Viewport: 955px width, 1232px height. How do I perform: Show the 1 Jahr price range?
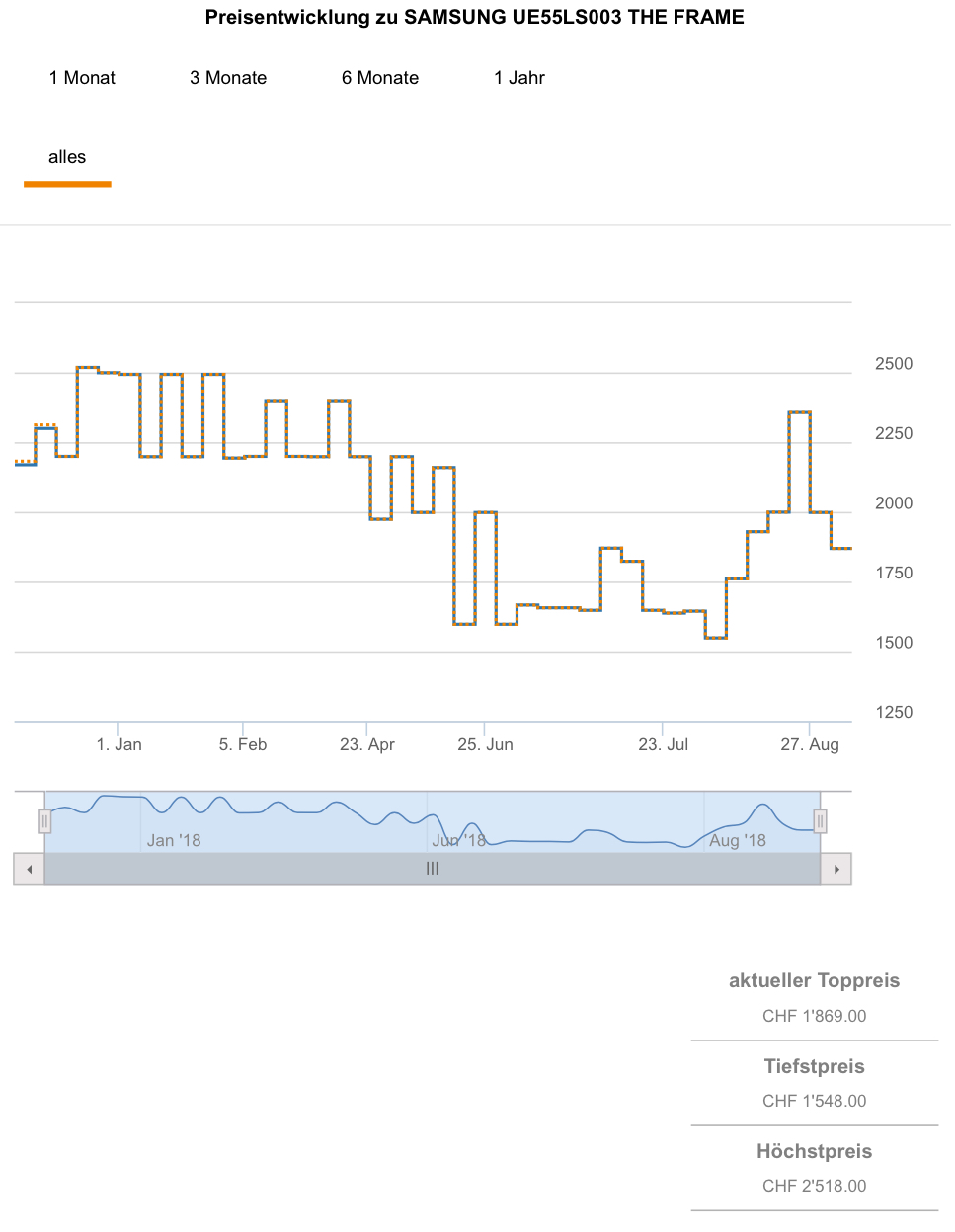pos(519,78)
